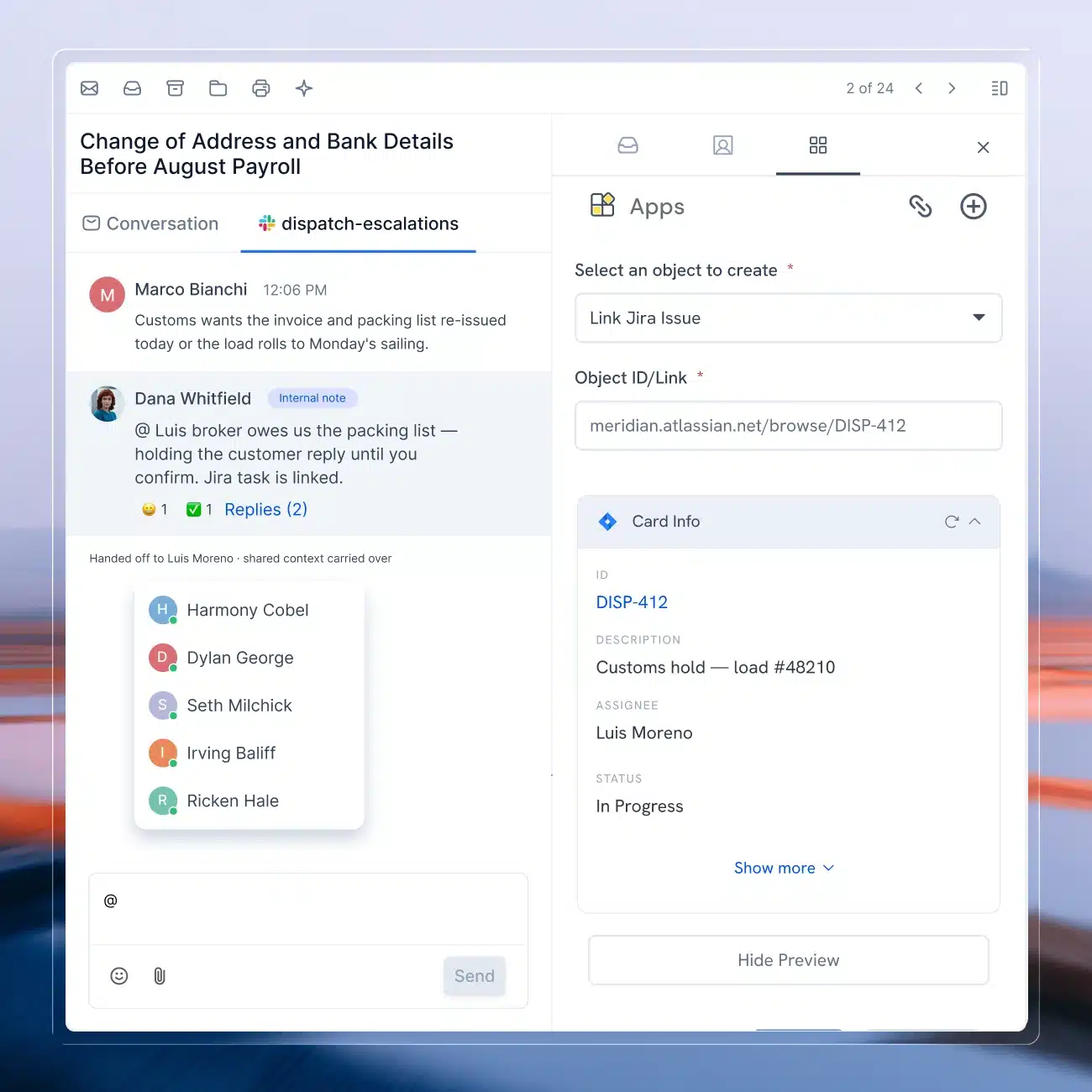Click the check mark reaction

tap(200, 510)
